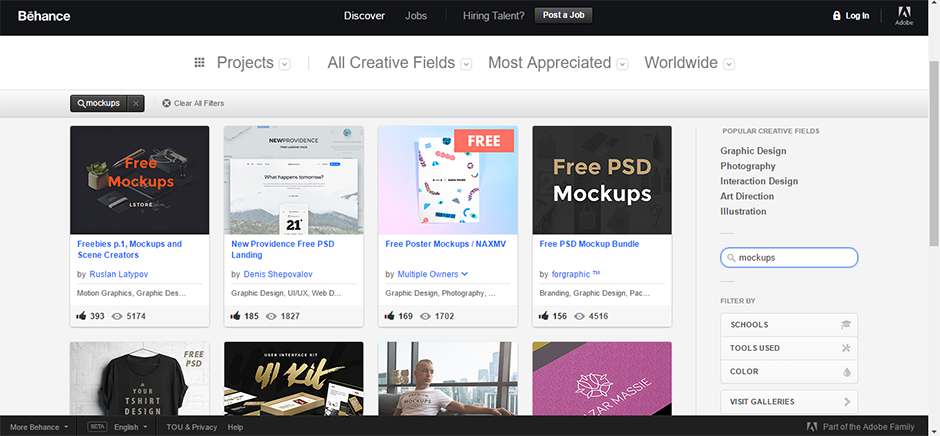
Task: Click the FREE poster mockup thumbnail
Action: [448, 180]
